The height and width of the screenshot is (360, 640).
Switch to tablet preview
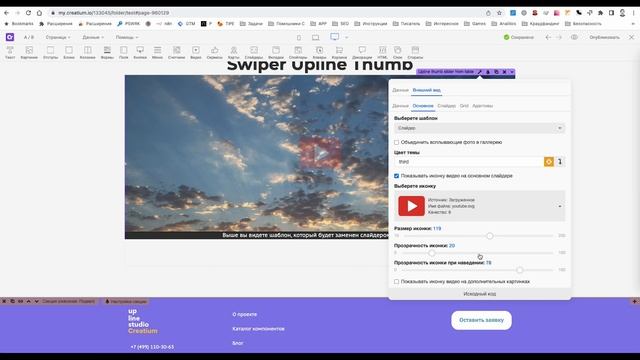[x=316, y=38]
